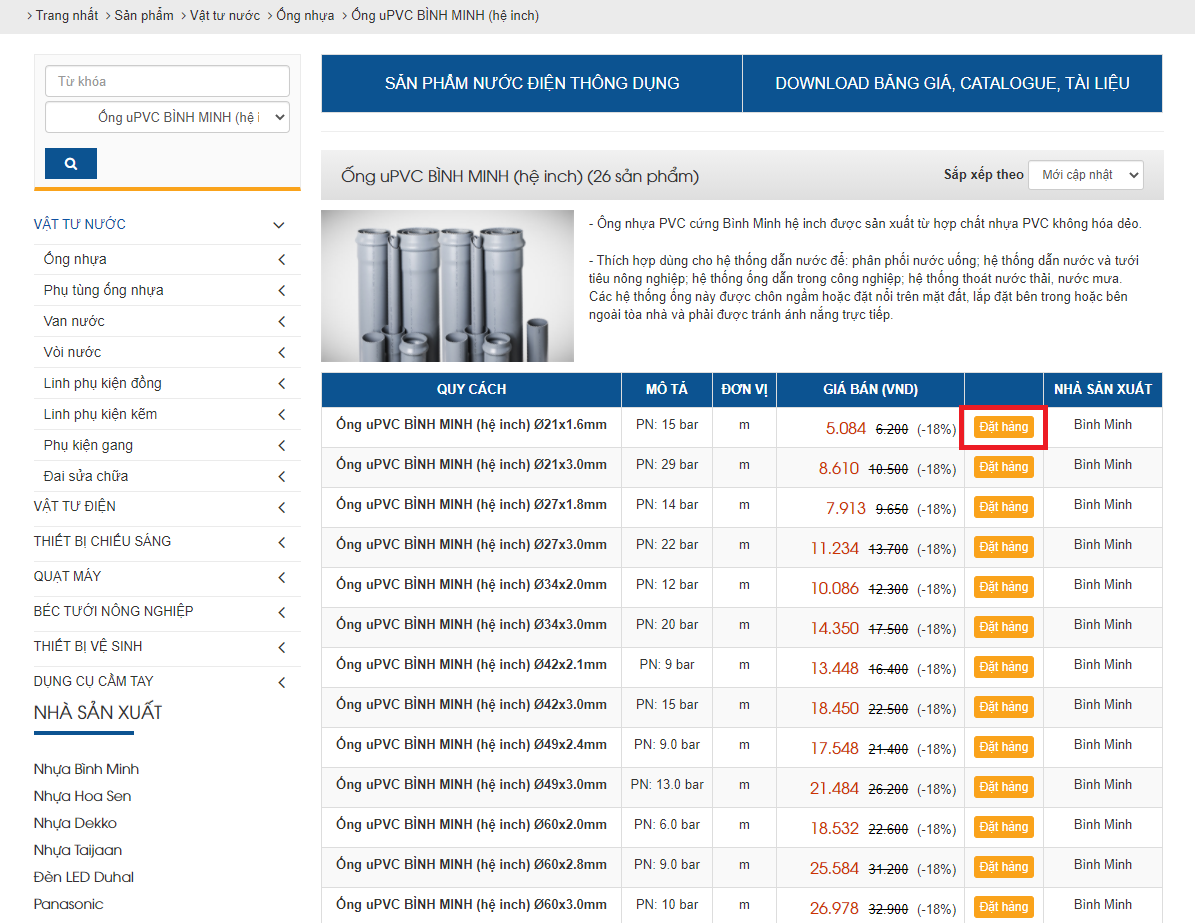
Task: Click Bình Minh manufacturer in Ø34x2.0mm row
Action: (1103, 585)
